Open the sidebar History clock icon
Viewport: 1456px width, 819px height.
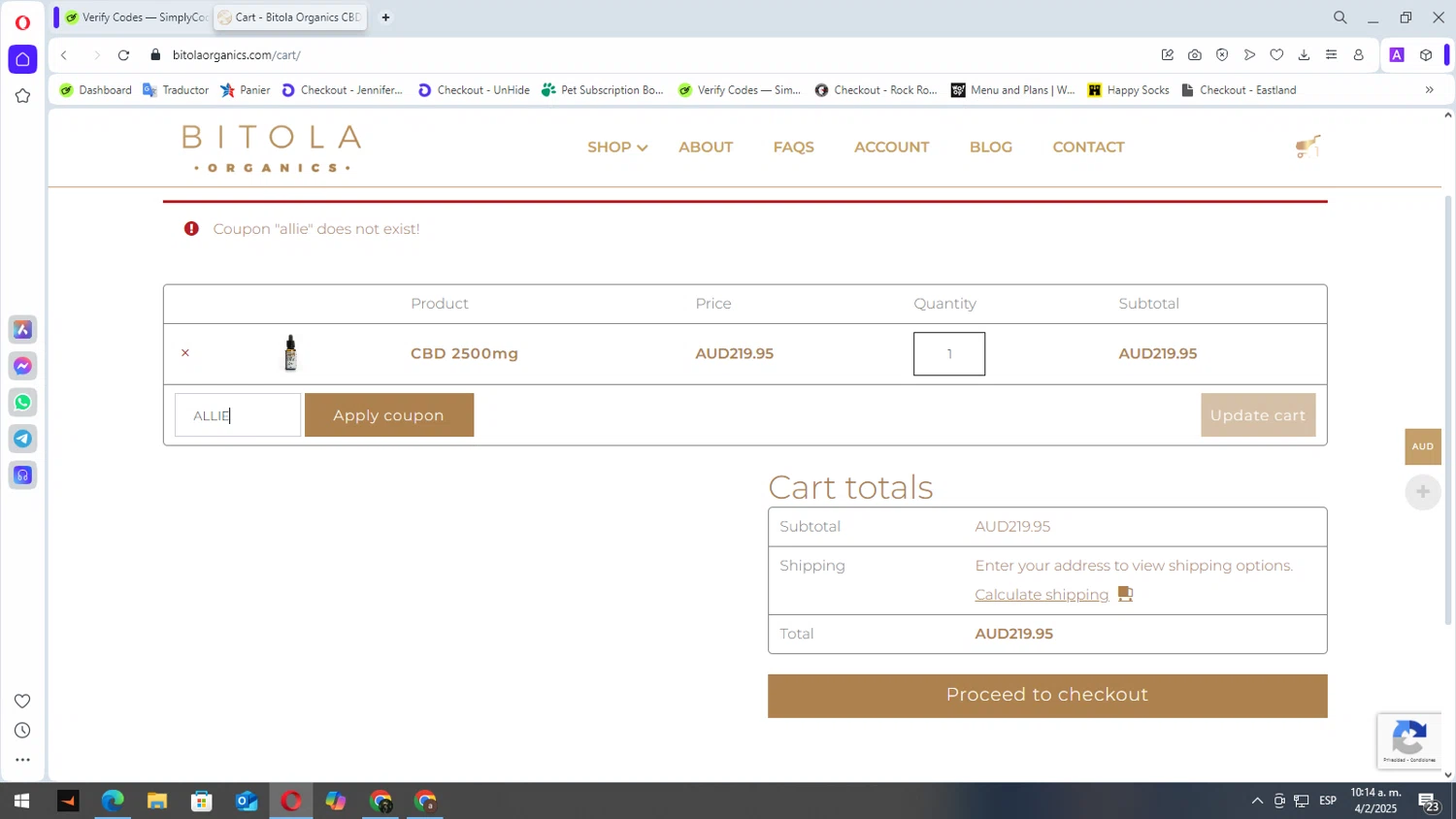click(x=22, y=731)
